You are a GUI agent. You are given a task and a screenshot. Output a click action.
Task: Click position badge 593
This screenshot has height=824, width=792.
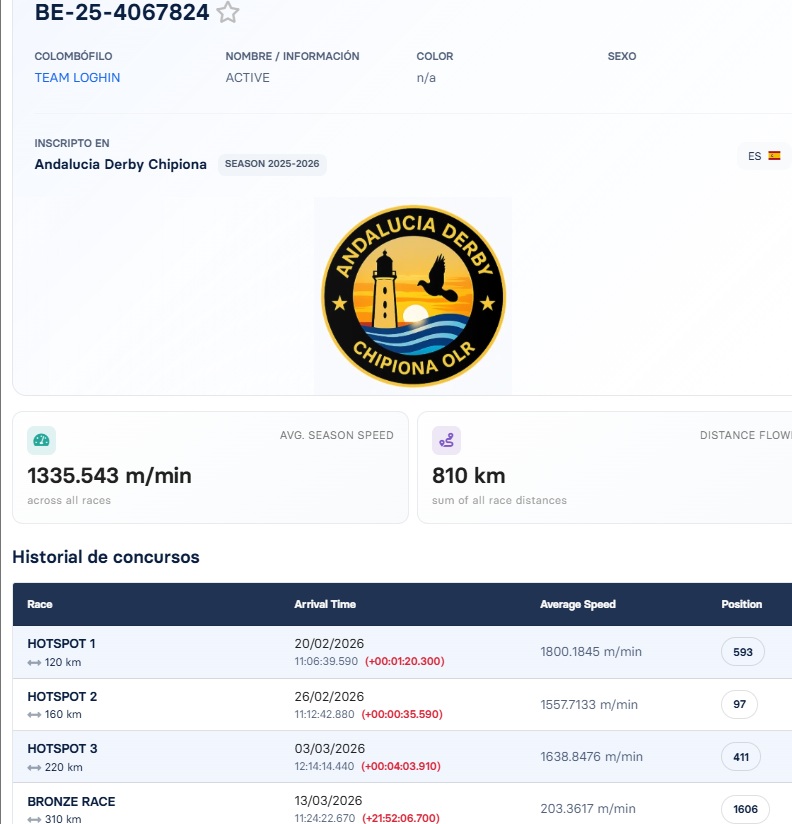[x=743, y=652]
